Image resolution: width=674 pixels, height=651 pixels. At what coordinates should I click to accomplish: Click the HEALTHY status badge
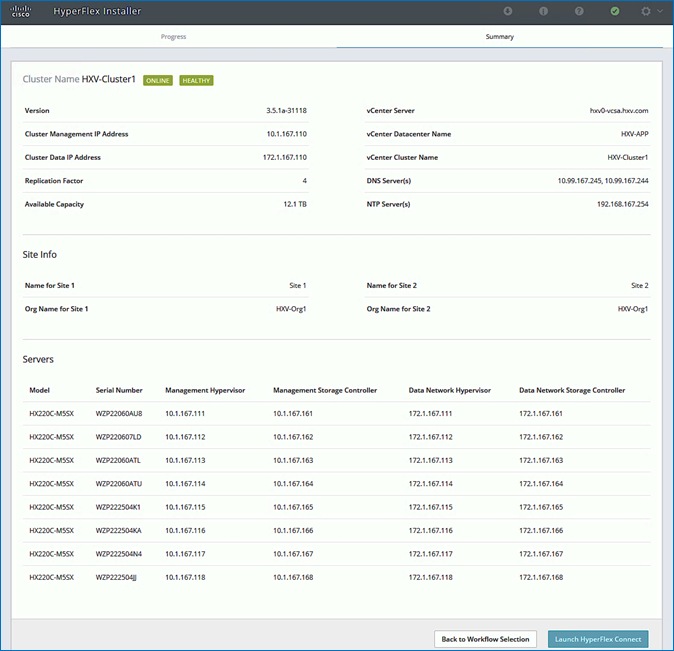pos(196,80)
